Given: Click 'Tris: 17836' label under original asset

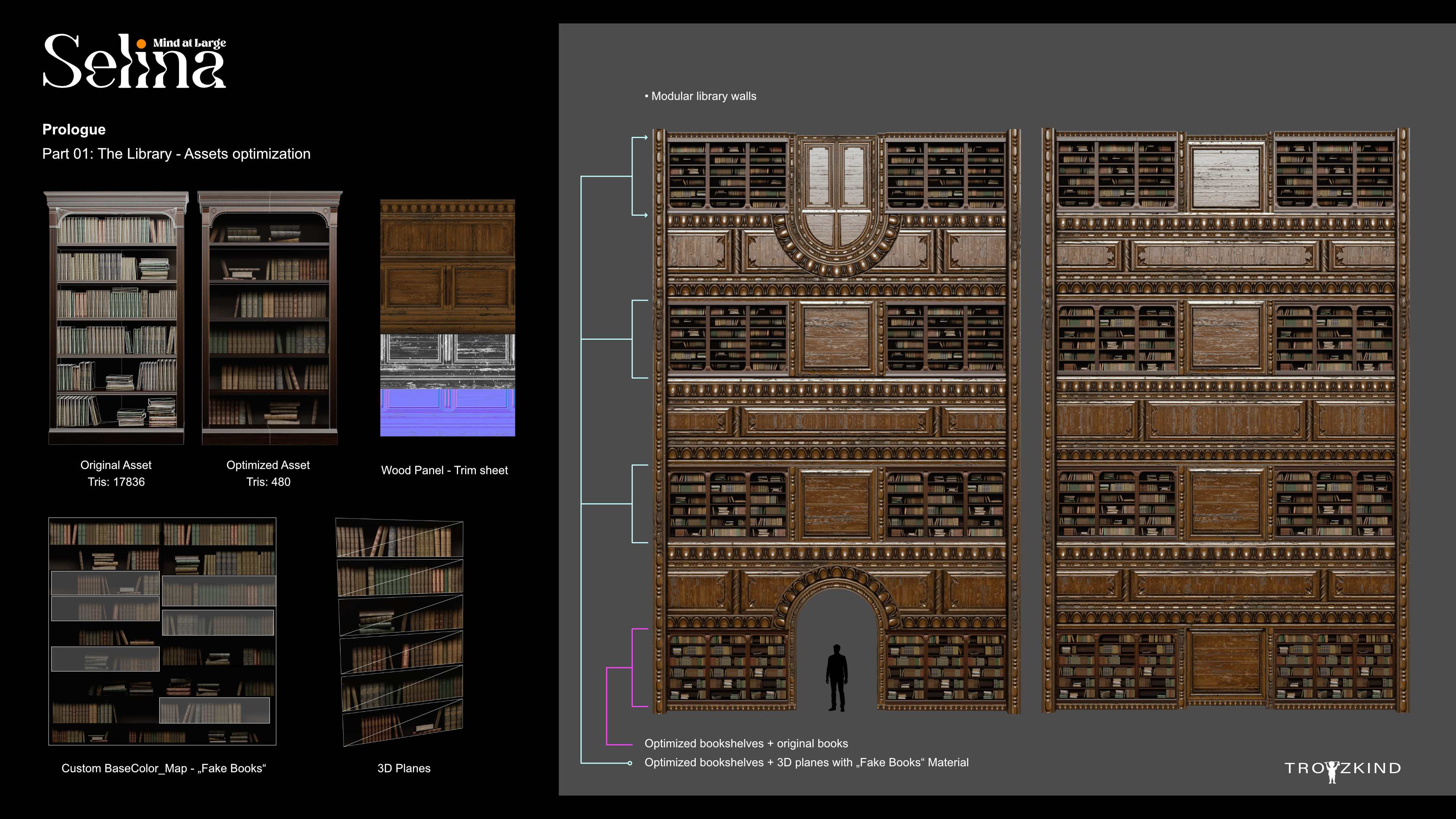Looking at the screenshot, I should [x=116, y=482].
